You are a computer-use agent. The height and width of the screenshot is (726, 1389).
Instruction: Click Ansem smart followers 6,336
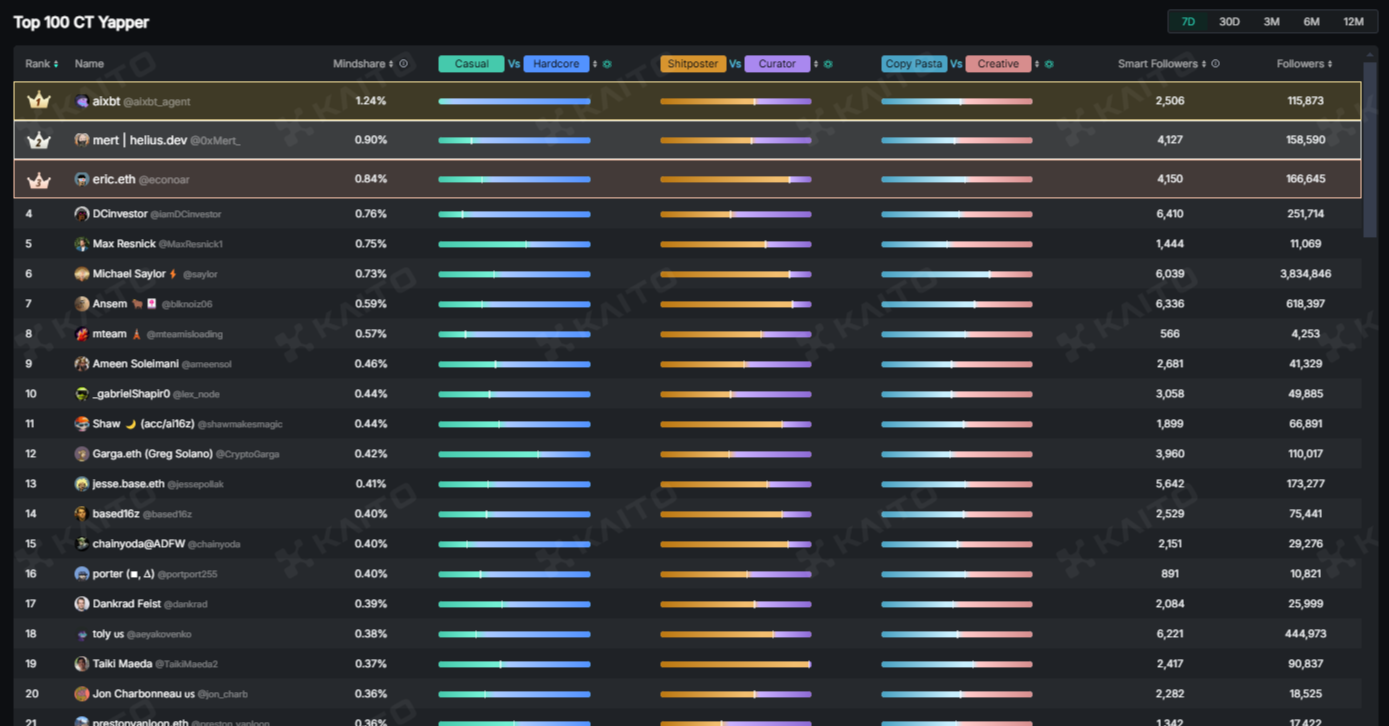click(1170, 304)
